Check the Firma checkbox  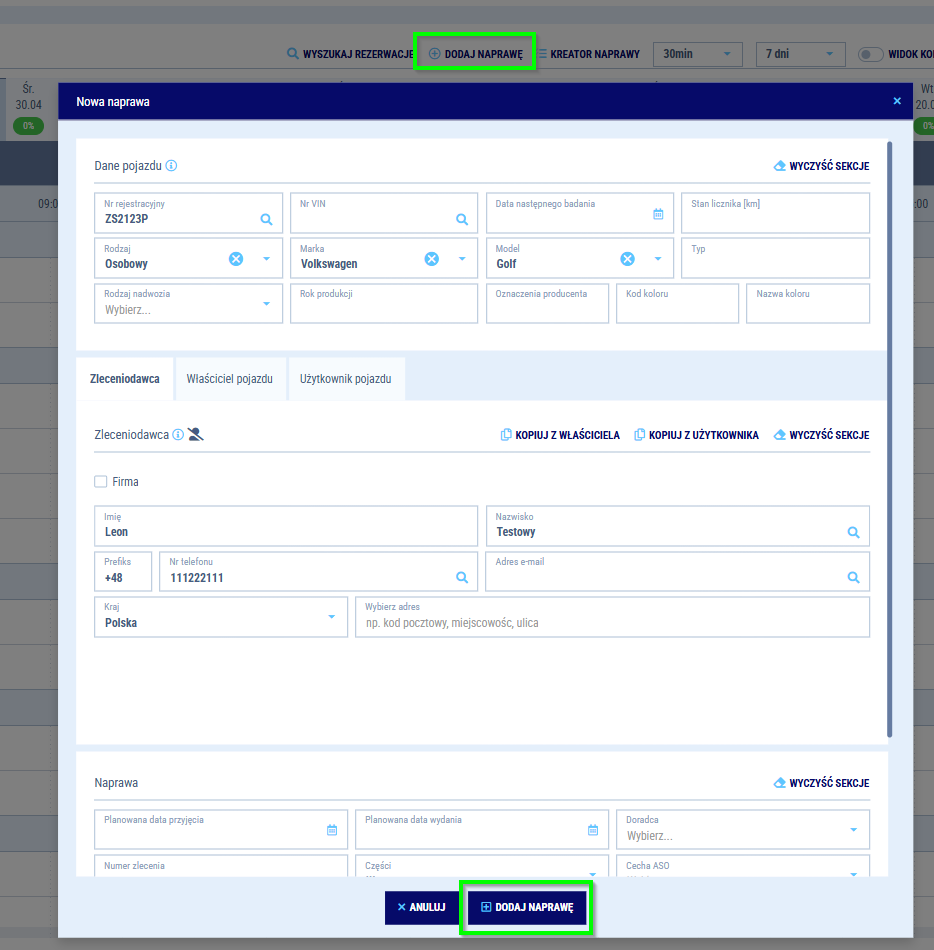[x=101, y=482]
